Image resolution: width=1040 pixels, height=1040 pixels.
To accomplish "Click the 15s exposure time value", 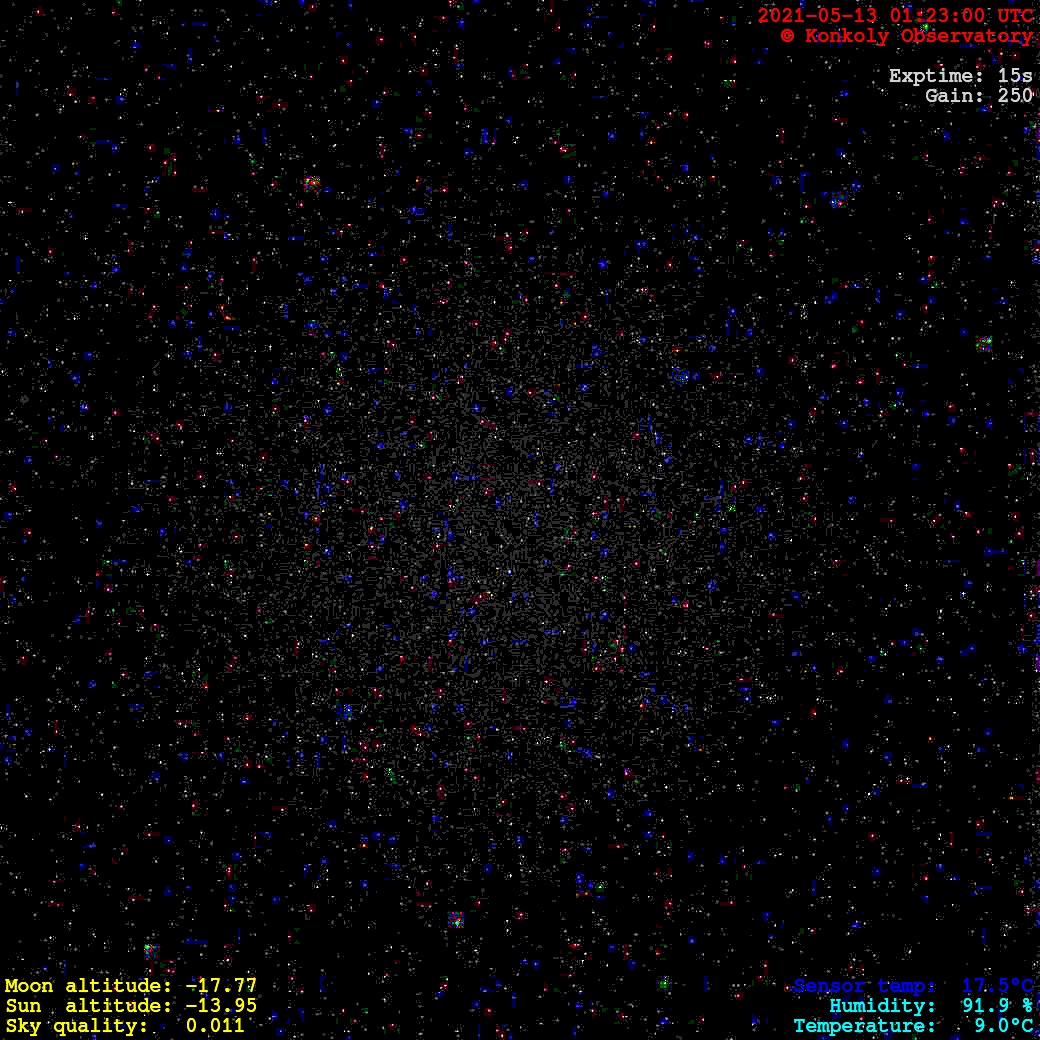I will coord(1015,76).
